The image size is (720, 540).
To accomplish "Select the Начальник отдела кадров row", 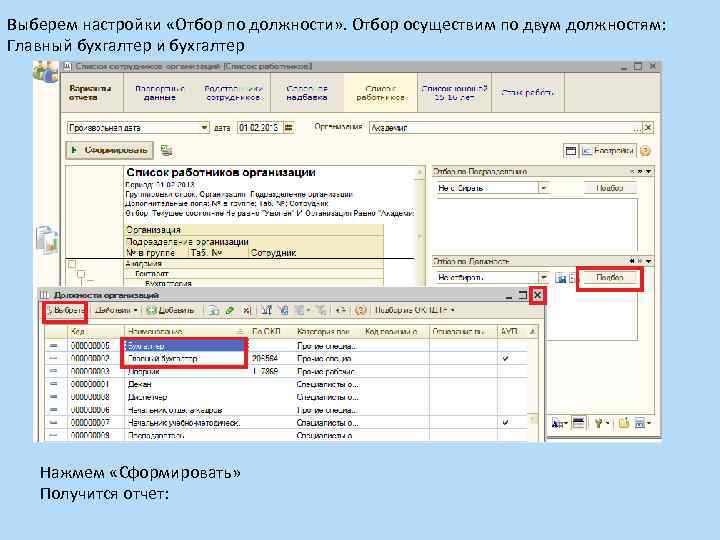I will coord(286,410).
